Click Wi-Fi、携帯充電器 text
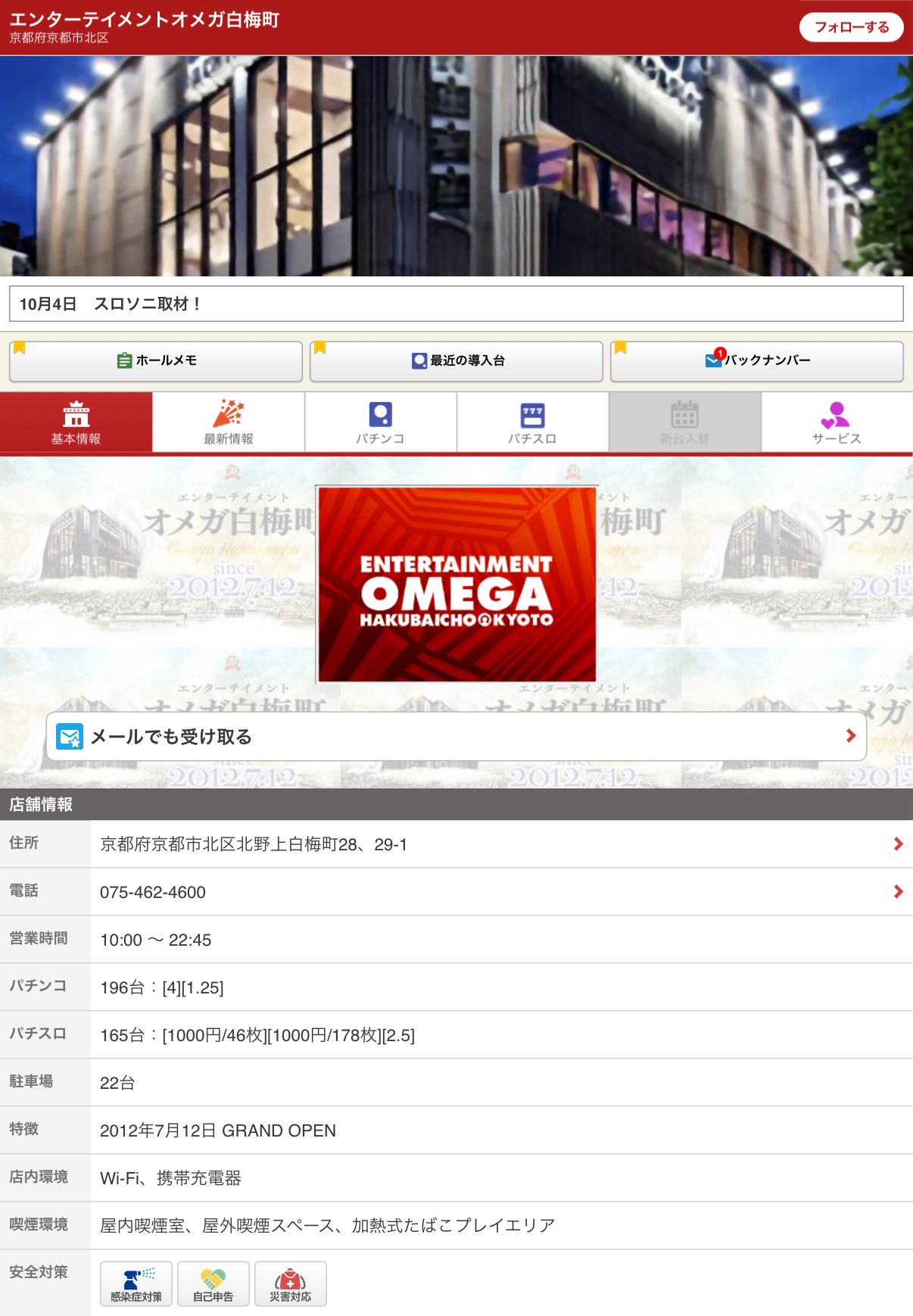Screen dimensions: 913x1316 click(170, 1178)
